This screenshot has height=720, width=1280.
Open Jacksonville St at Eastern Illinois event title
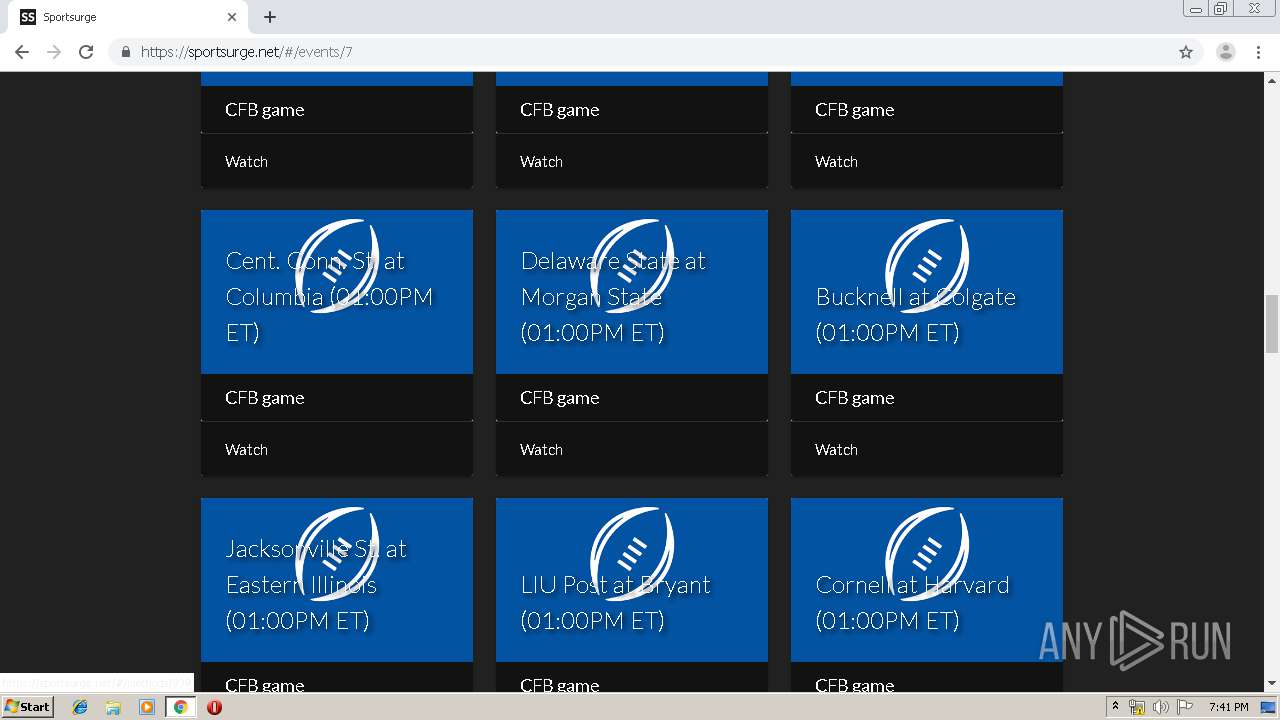point(317,585)
